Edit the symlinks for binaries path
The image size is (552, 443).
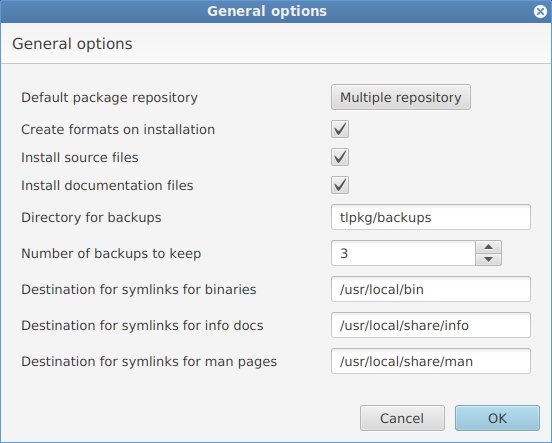(x=431, y=289)
